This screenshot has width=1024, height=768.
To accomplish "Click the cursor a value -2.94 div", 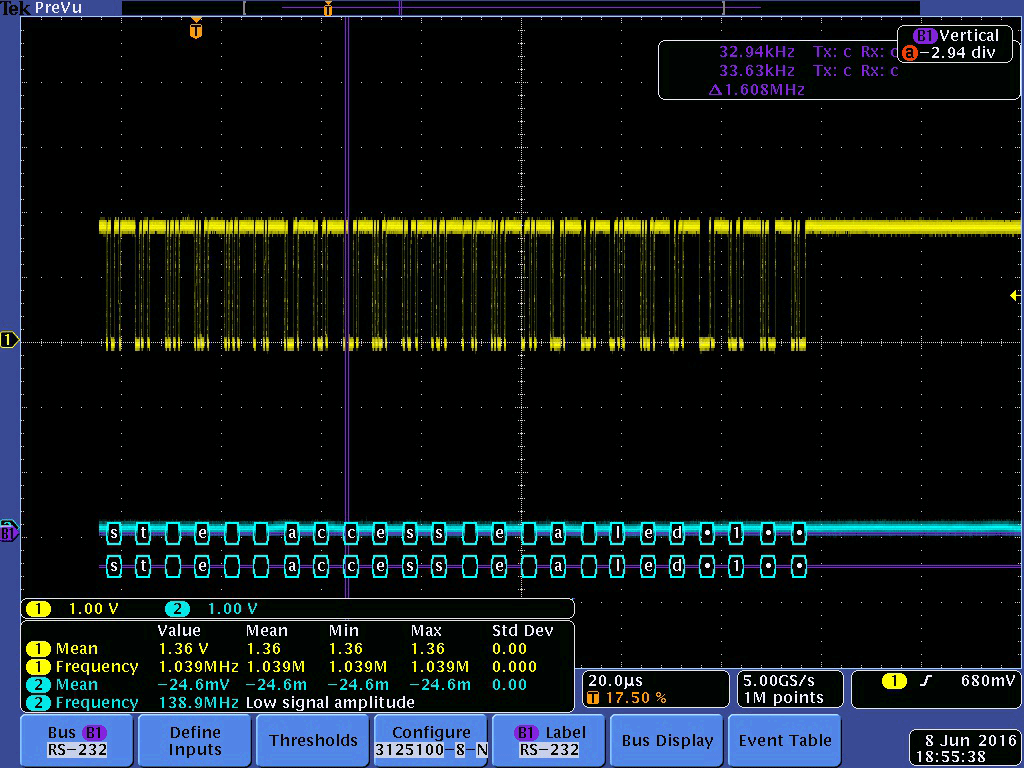I will pyautogui.click(x=957, y=53).
